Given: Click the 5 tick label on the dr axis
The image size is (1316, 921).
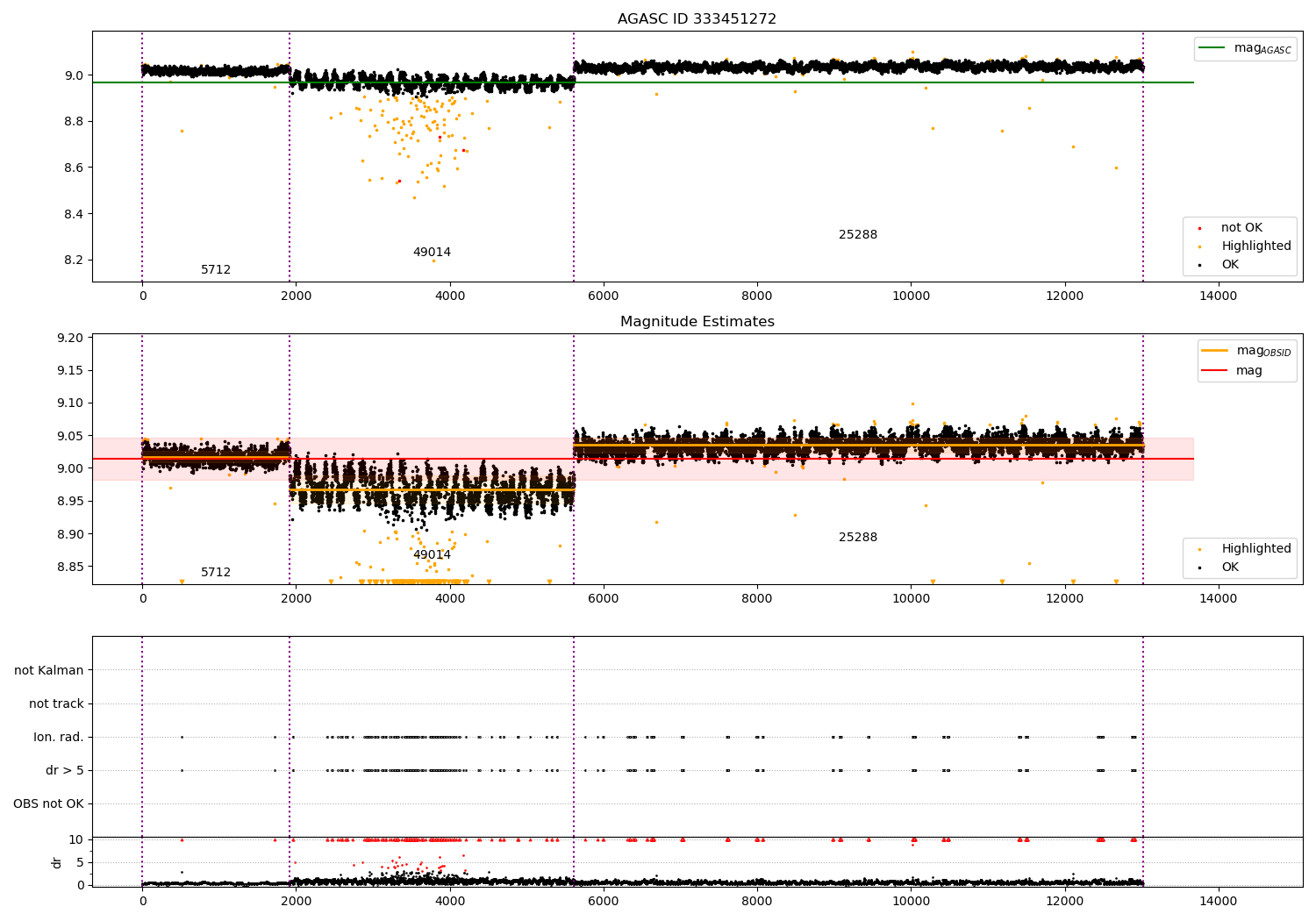Looking at the screenshot, I should (81, 863).
